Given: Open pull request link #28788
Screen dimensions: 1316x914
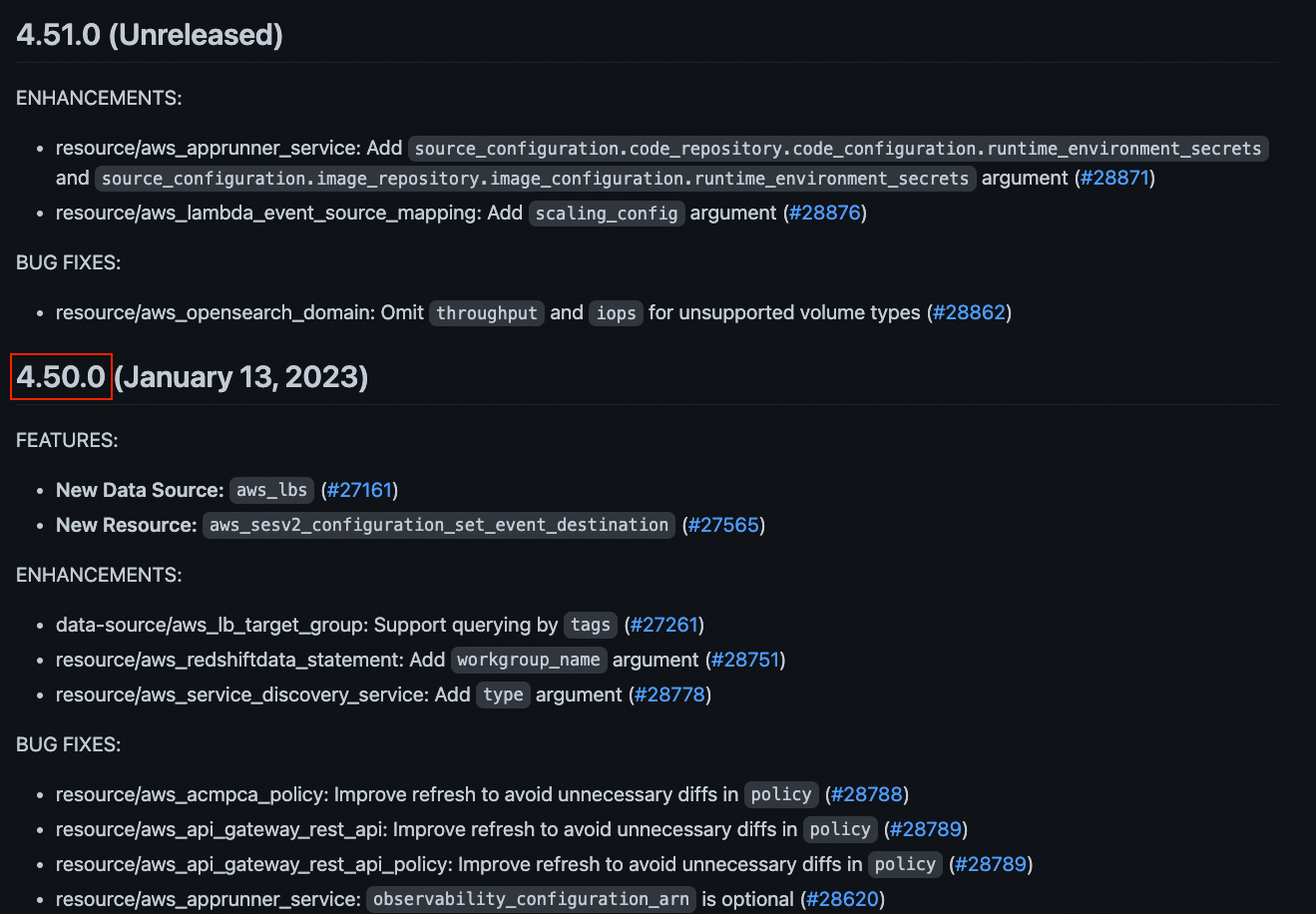Looking at the screenshot, I should coord(867,795).
